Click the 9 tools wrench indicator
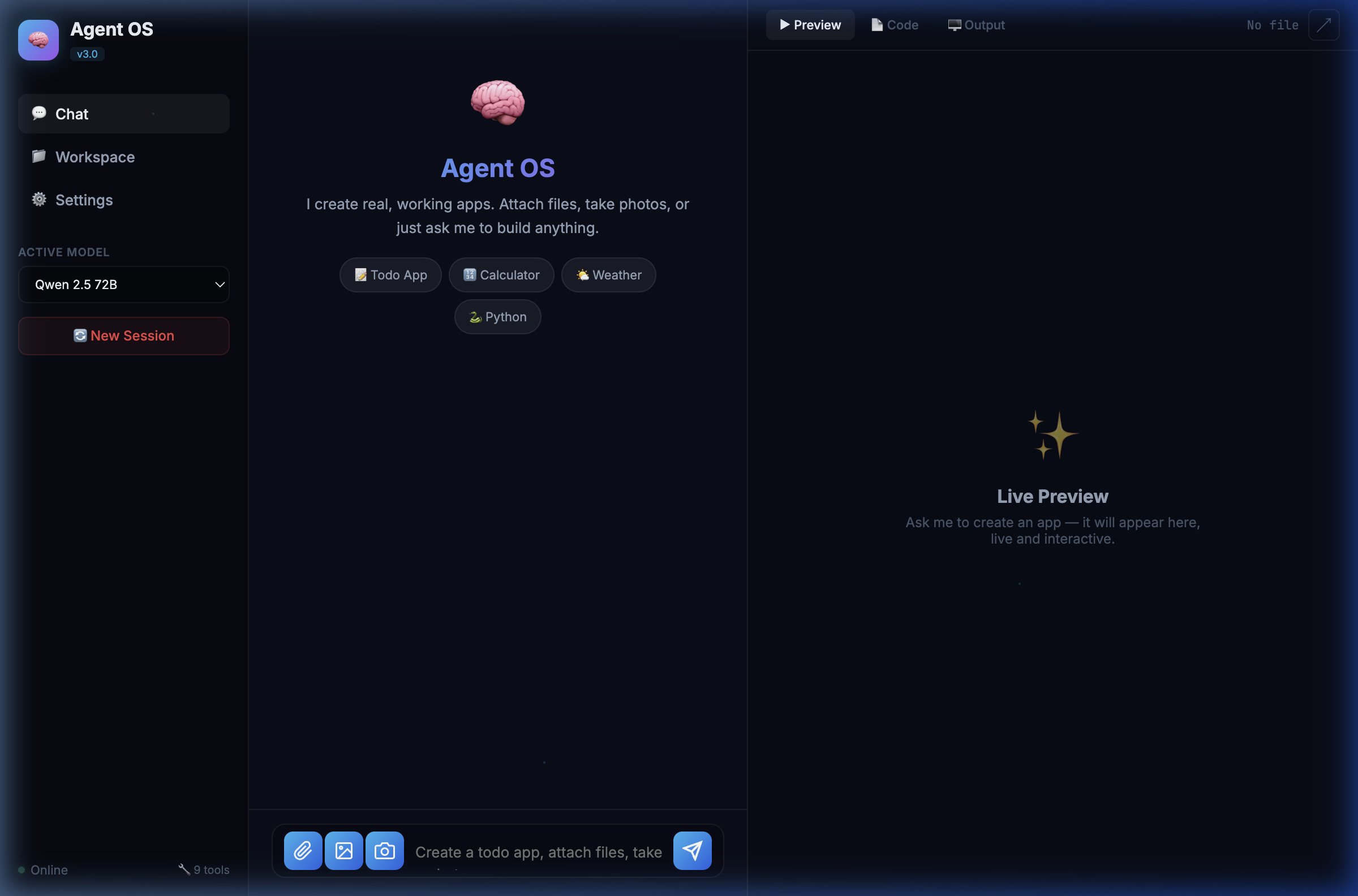 (204, 869)
